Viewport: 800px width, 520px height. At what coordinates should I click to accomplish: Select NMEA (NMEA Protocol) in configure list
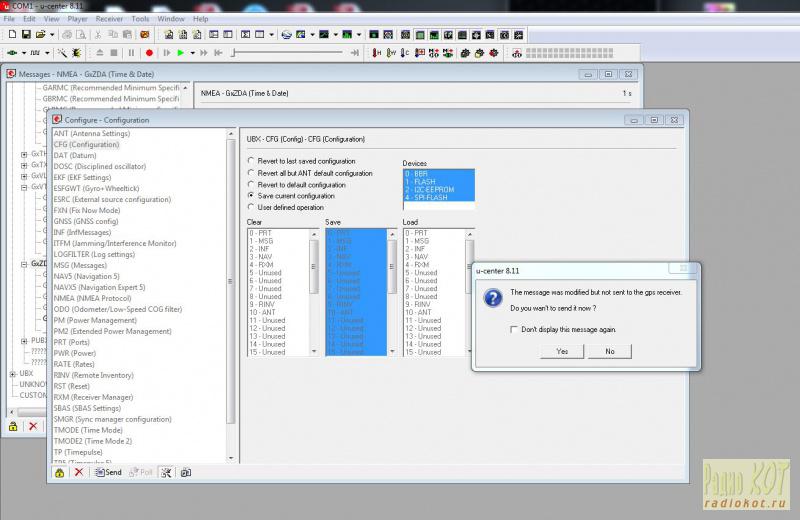(x=92, y=298)
